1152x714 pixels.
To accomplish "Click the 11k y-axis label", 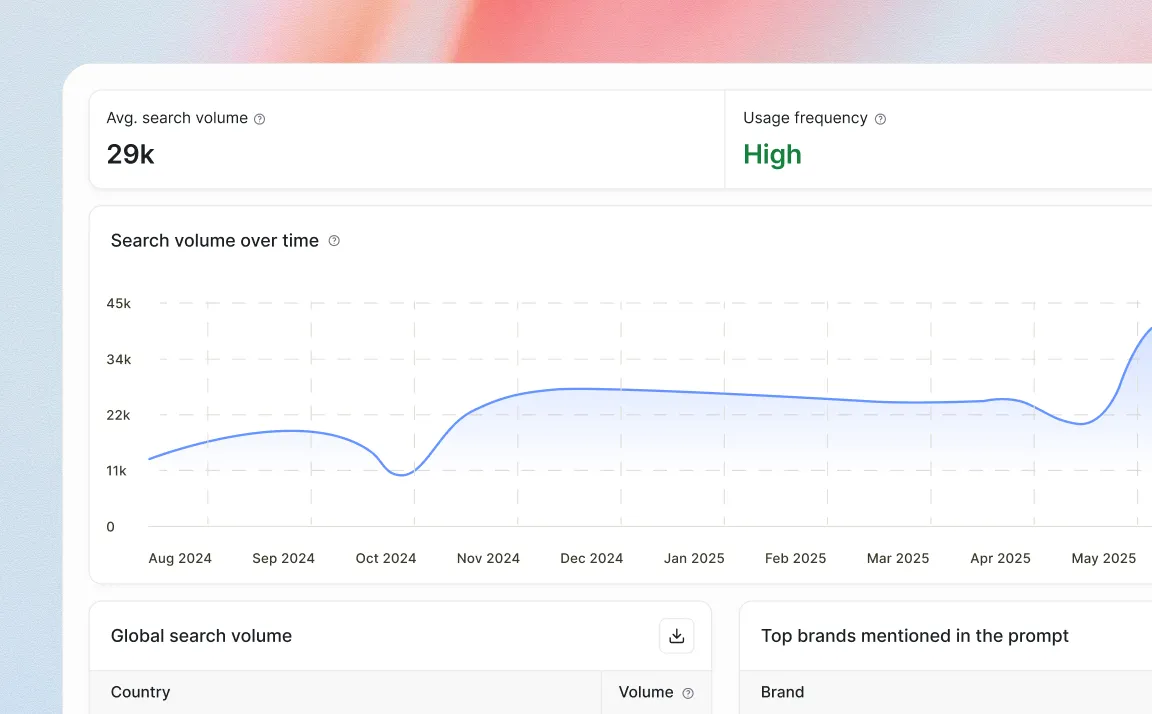I will (116, 471).
